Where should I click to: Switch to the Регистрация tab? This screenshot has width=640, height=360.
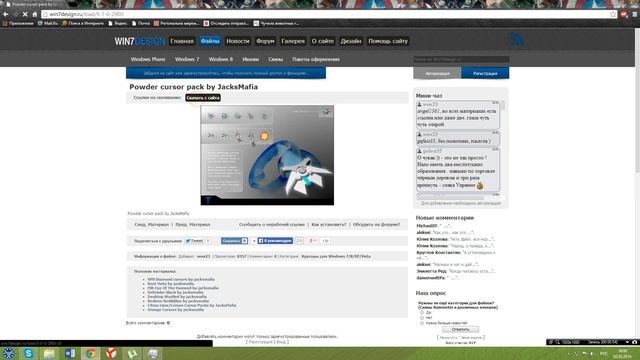point(485,73)
